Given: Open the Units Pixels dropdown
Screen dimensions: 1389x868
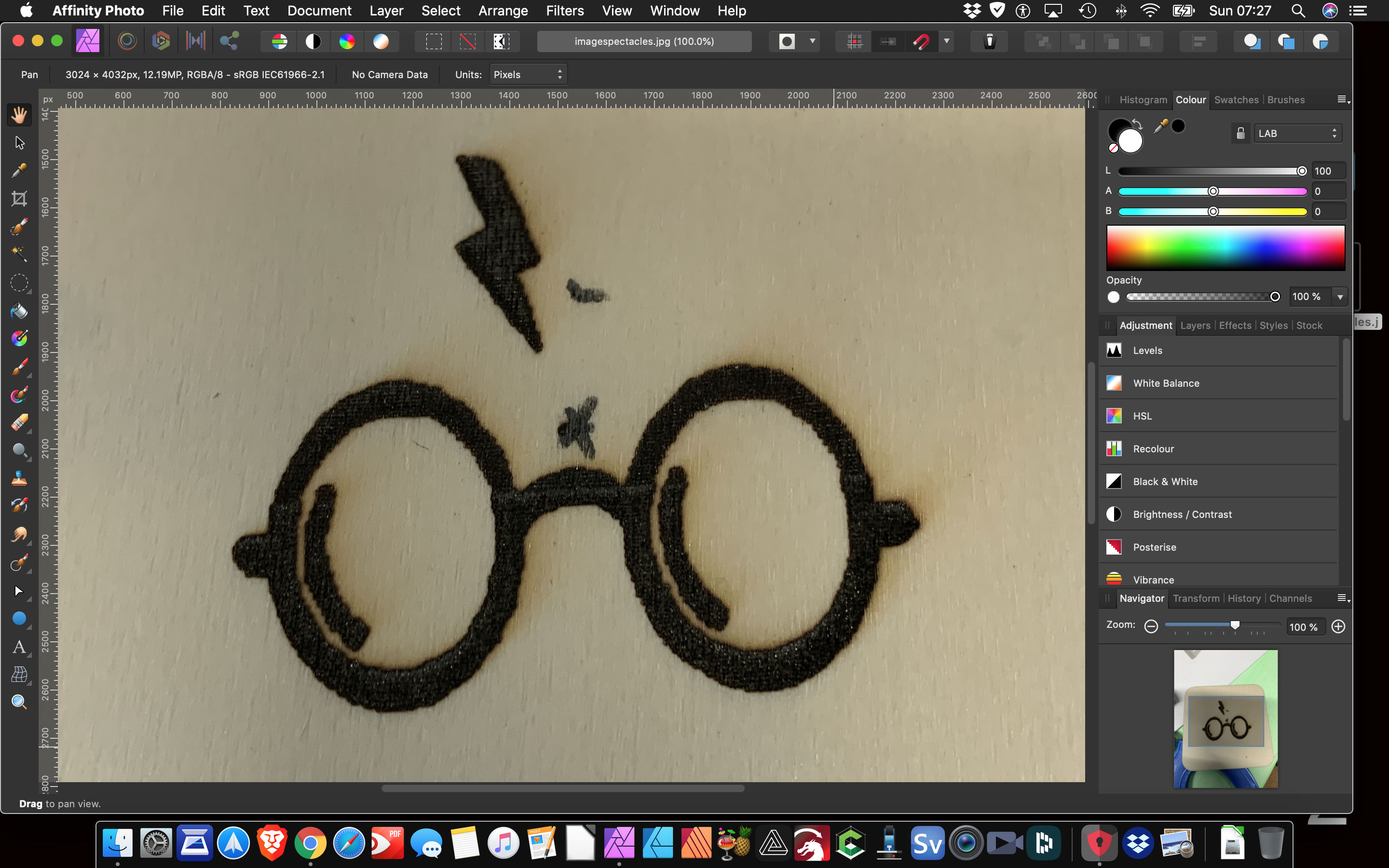Looking at the screenshot, I should (528, 75).
